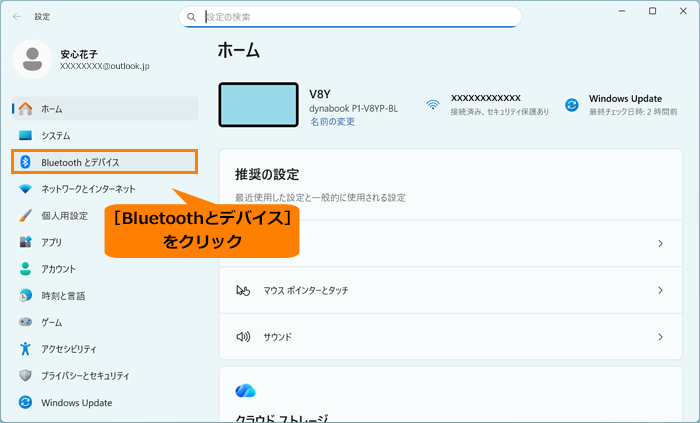Open システム settings category
Viewport: 700px width, 423px height.
pos(105,135)
